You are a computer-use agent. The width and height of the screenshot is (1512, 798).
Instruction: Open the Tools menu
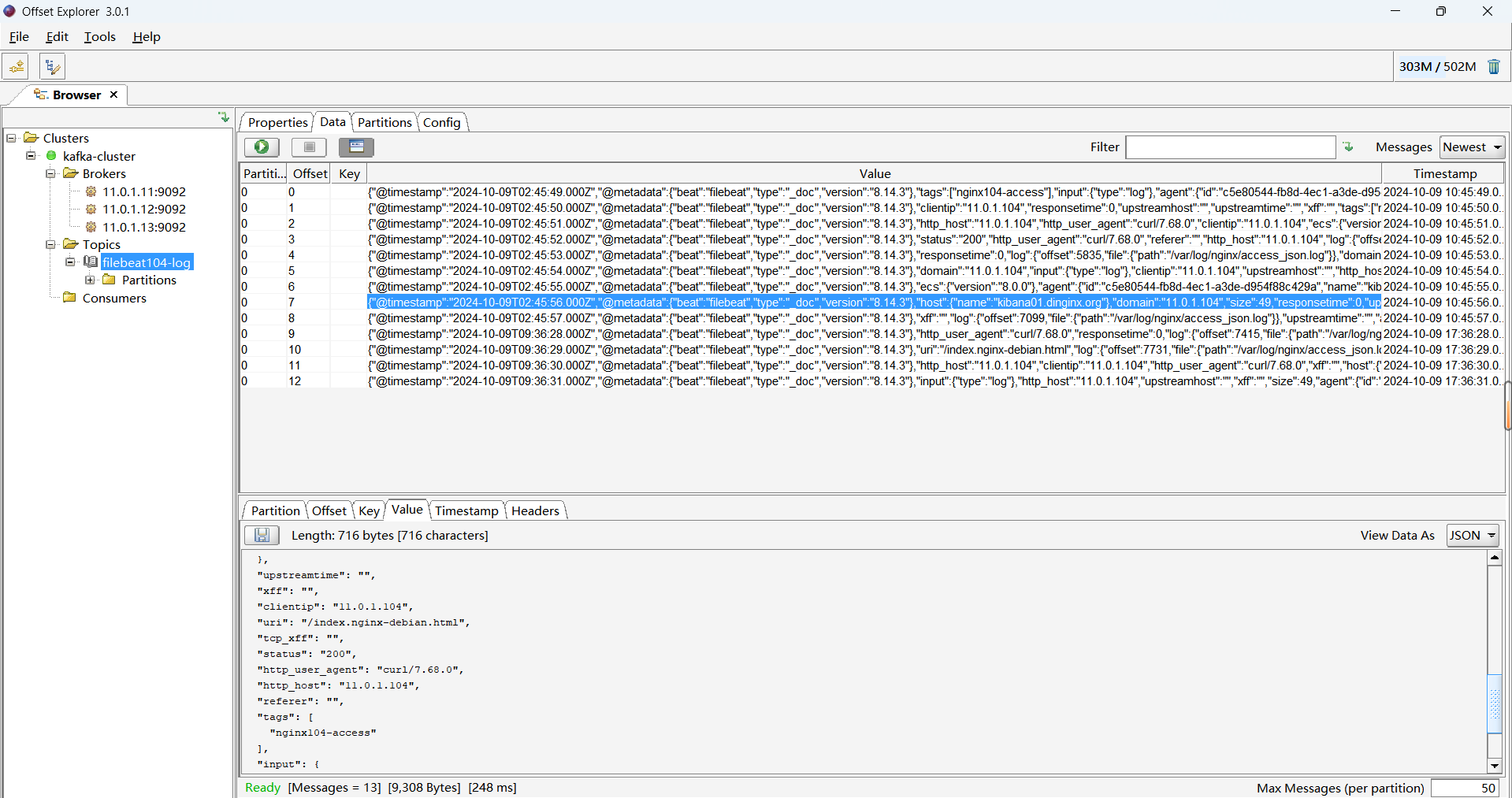[x=100, y=37]
